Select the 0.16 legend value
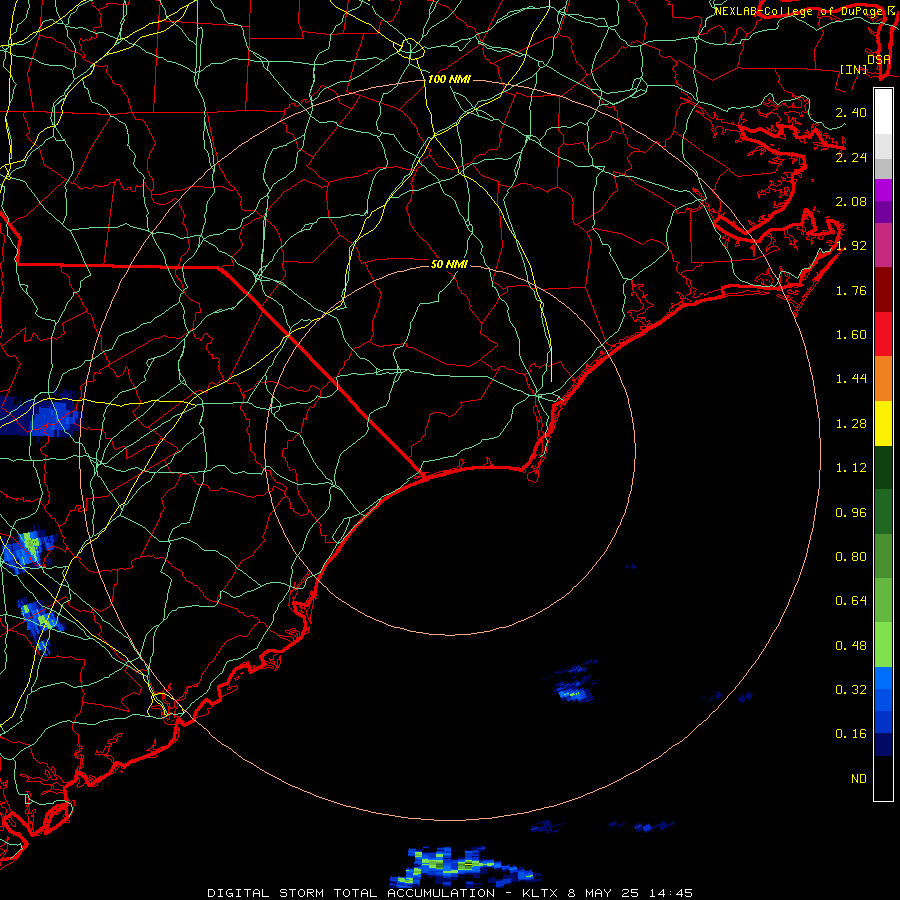900x900 pixels. (851, 734)
